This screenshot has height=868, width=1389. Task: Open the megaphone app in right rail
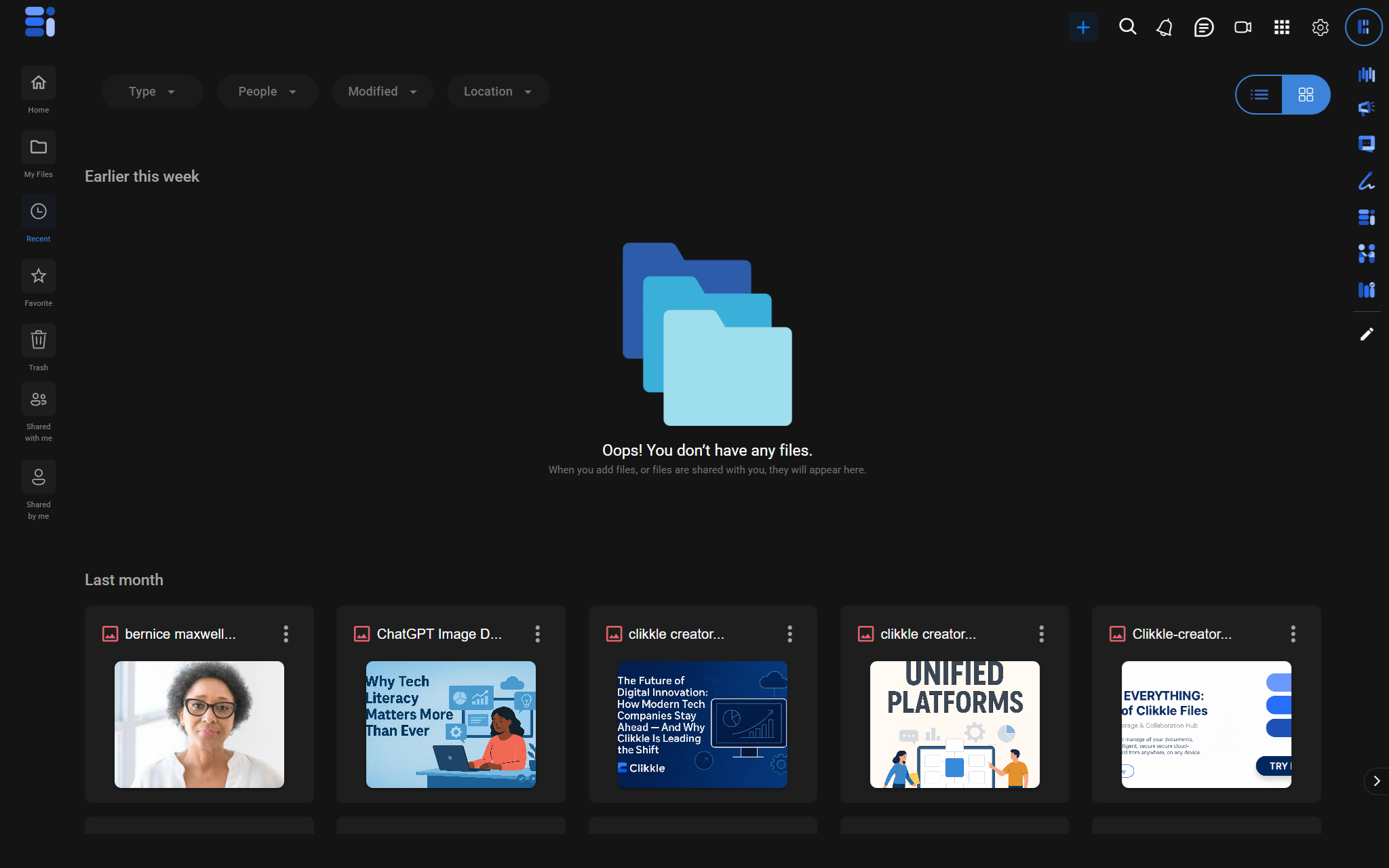pyautogui.click(x=1366, y=108)
